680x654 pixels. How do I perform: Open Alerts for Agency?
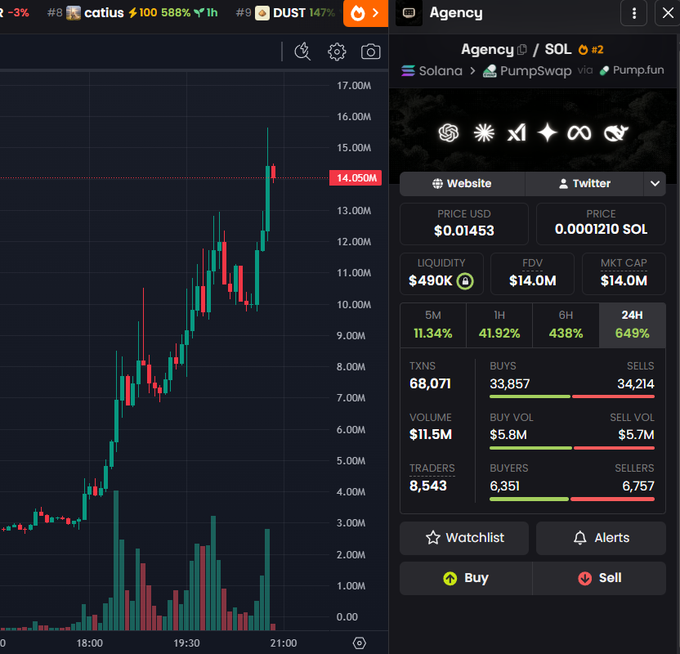click(x=601, y=538)
